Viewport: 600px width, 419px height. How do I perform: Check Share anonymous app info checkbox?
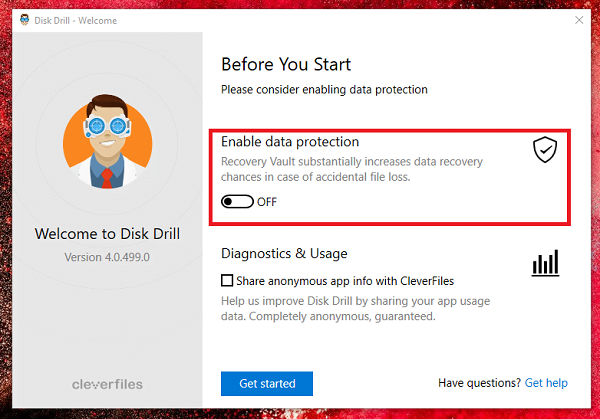[227, 280]
